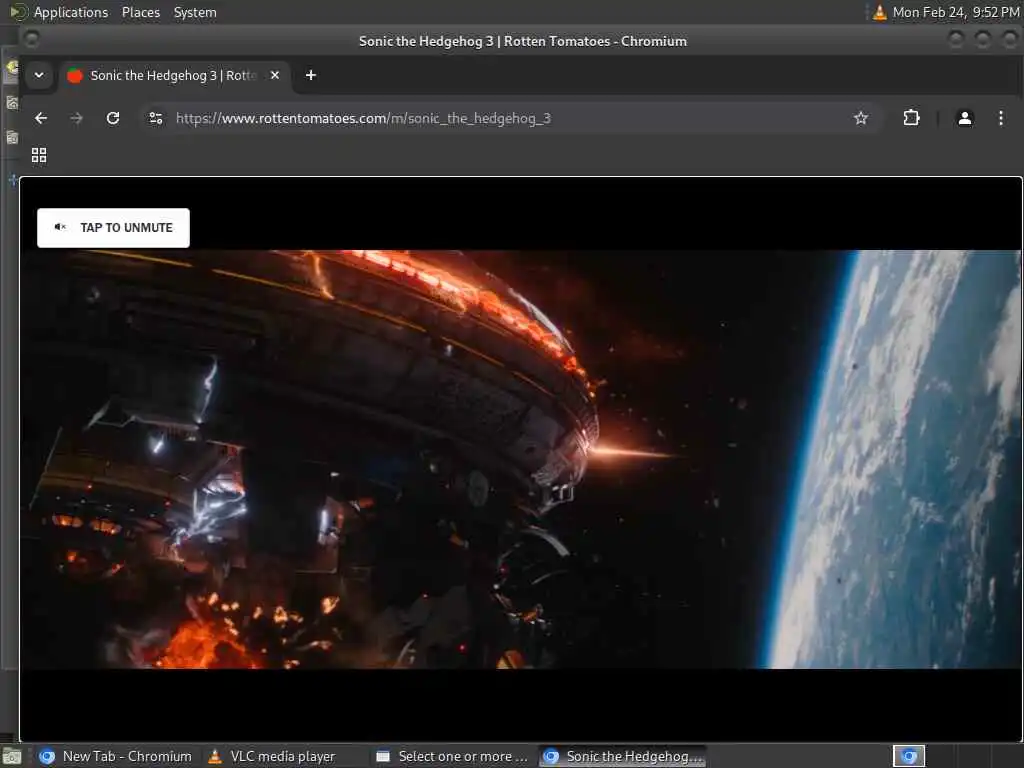
Task: Click the forward navigation arrow
Action: [76, 118]
